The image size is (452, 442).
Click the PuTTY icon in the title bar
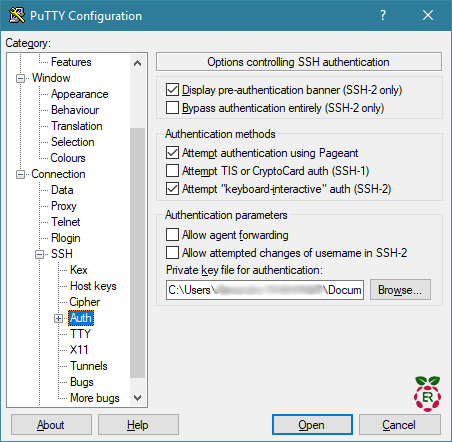click(17, 15)
